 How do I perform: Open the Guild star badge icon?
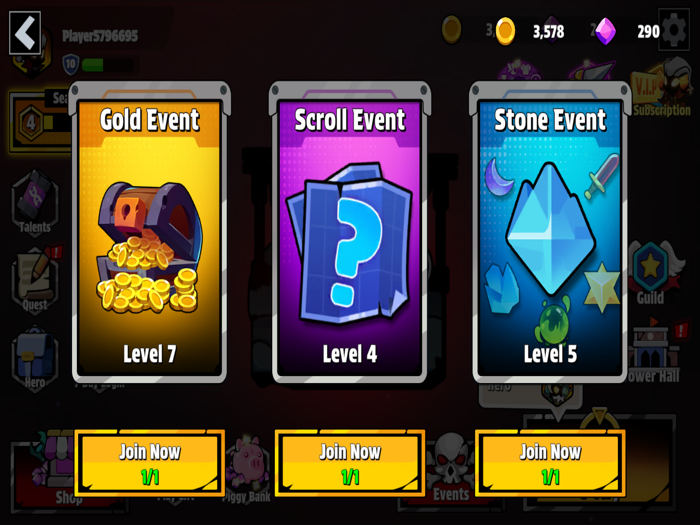coord(652,272)
